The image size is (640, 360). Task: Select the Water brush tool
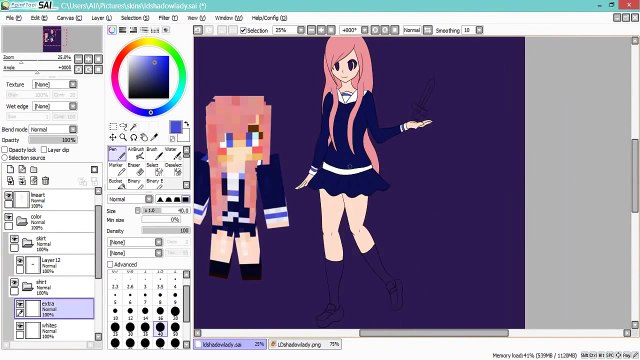173,153
